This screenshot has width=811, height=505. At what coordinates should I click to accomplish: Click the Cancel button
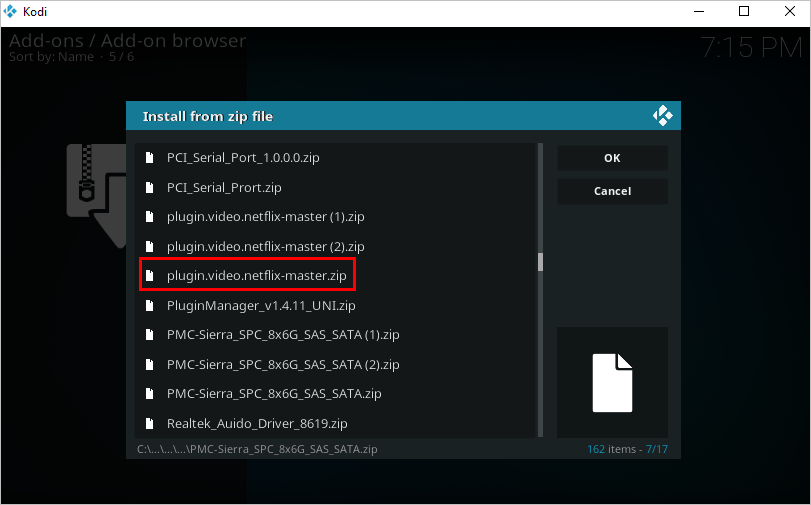coord(612,191)
